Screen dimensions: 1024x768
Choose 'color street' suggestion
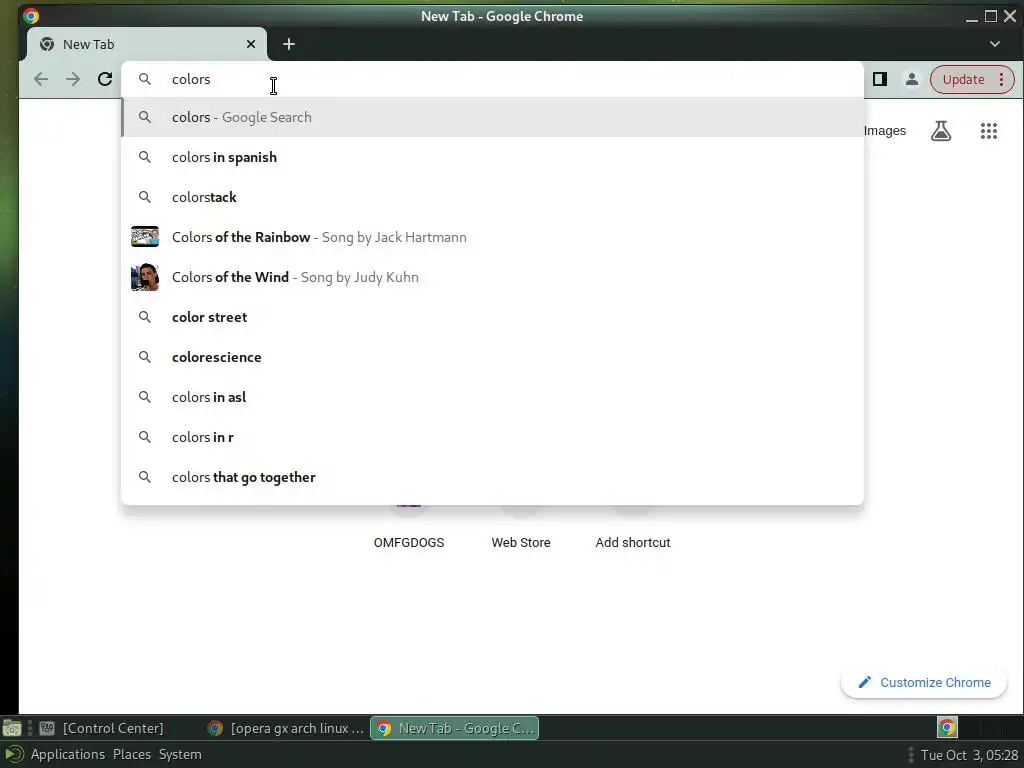492,317
